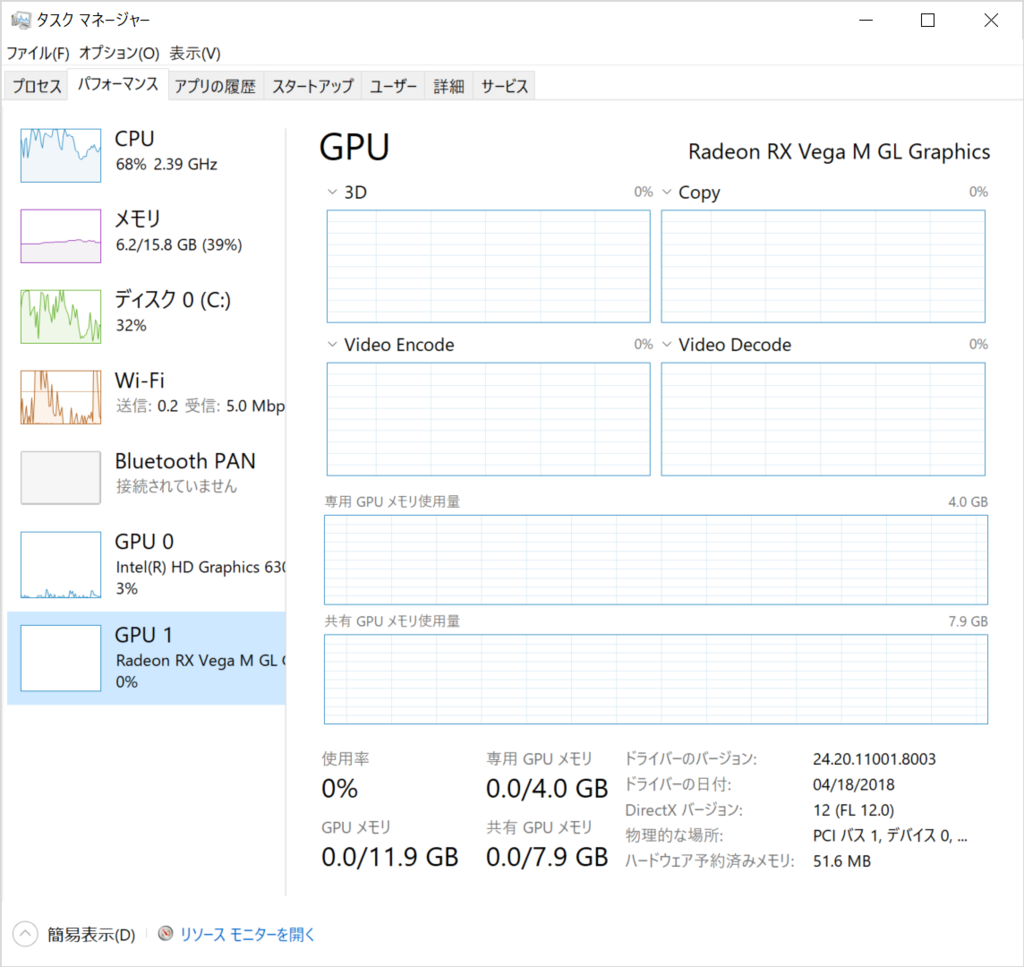The height and width of the screenshot is (967, 1024).
Task: Click 簡易表示(D) fewer details button
Action: (91, 934)
